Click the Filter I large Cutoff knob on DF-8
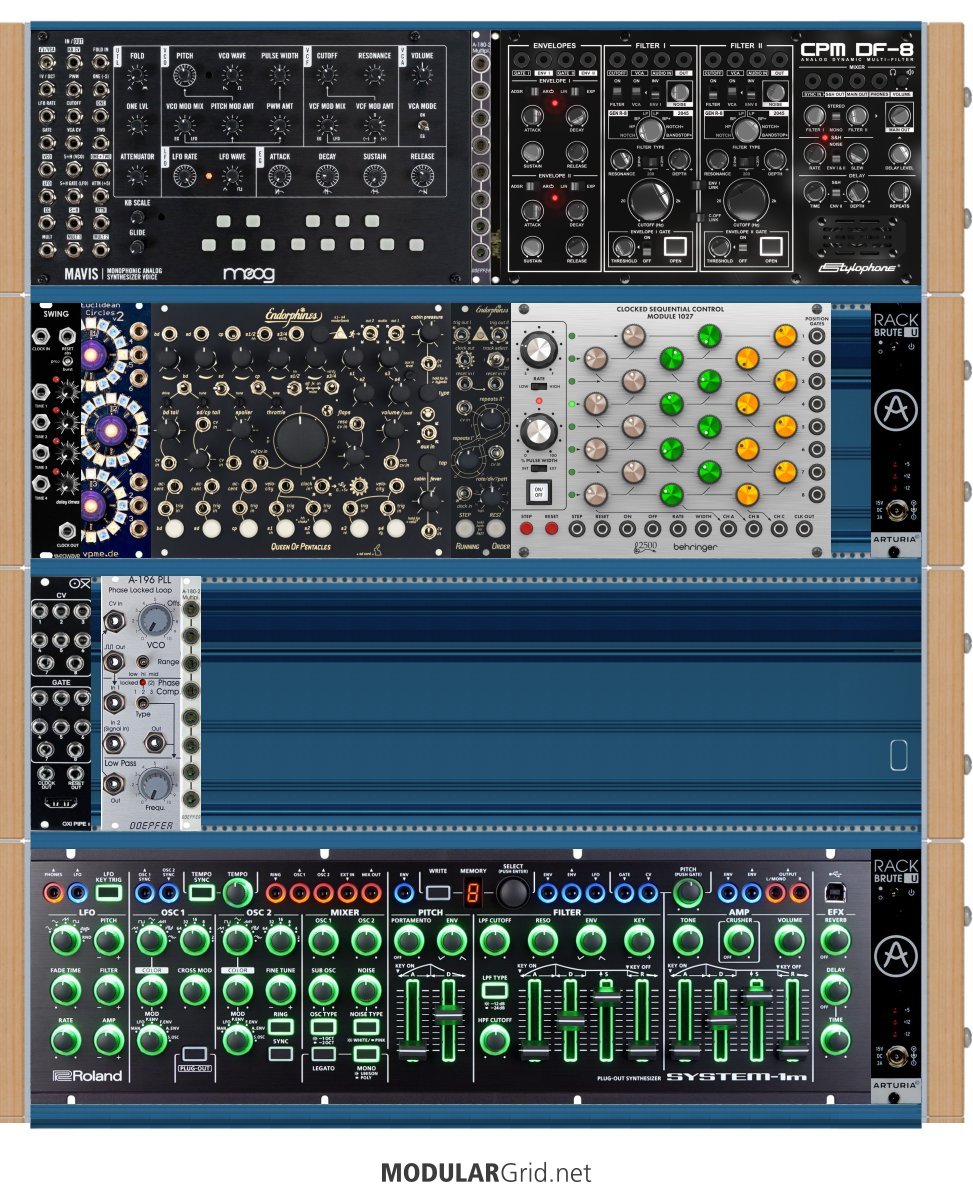The height and width of the screenshot is (1194, 973). [x=649, y=201]
